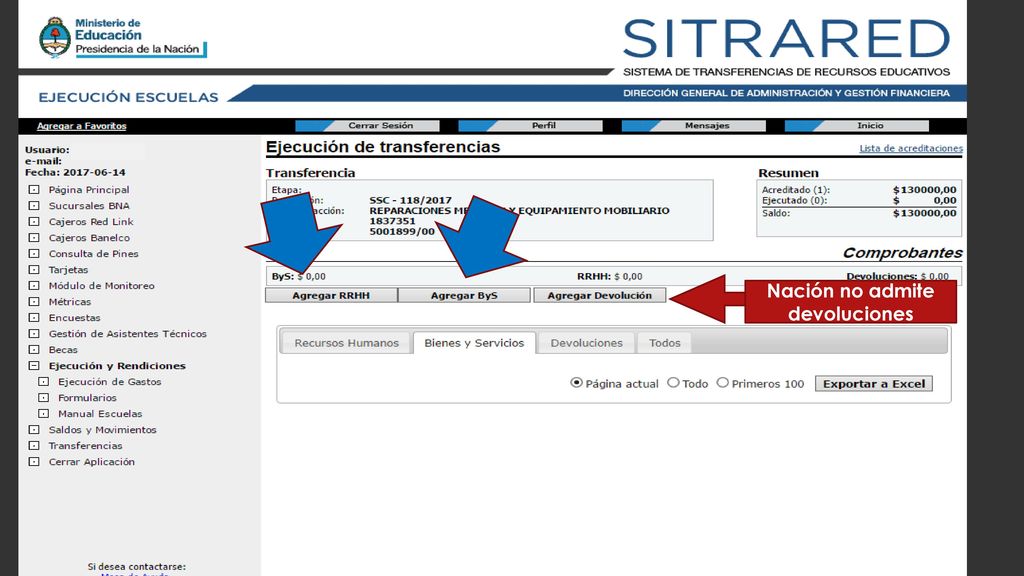Switch to Bienes y Servicios tab
The height and width of the screenshot is (576, 1024).
(474, 343)
